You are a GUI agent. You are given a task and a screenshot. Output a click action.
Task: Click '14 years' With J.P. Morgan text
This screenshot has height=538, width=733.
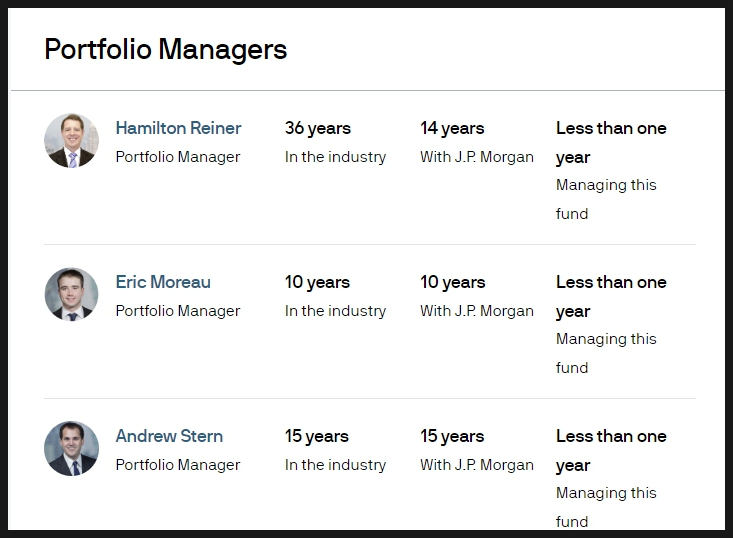tap(452, 129)
